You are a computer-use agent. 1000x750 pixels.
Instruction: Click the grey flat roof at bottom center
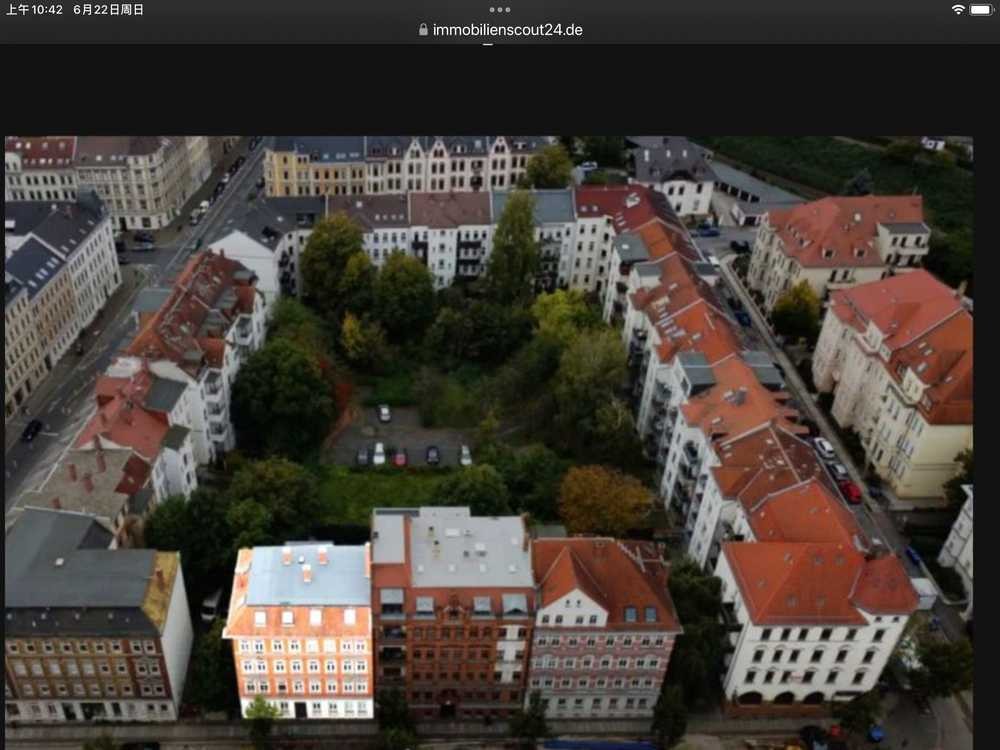(468, 548)
